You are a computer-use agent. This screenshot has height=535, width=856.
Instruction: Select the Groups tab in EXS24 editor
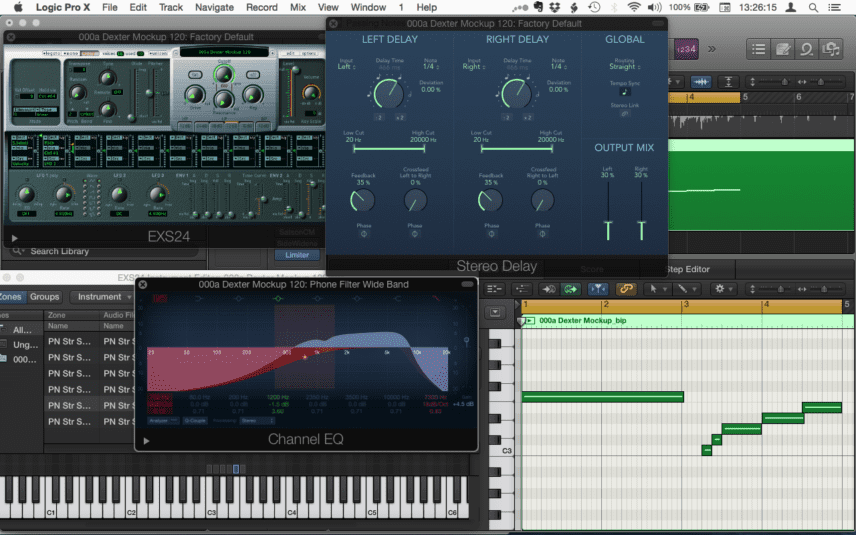click(x=44, y=296)
